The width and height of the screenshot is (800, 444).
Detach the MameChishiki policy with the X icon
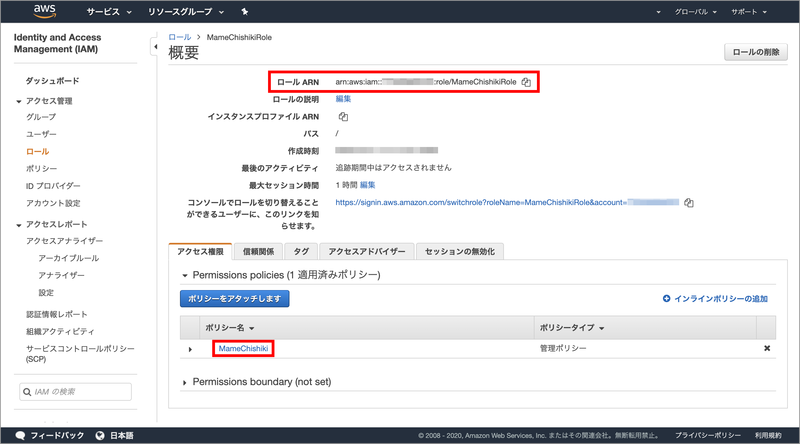pyautogui.click(x=767, y=349)
